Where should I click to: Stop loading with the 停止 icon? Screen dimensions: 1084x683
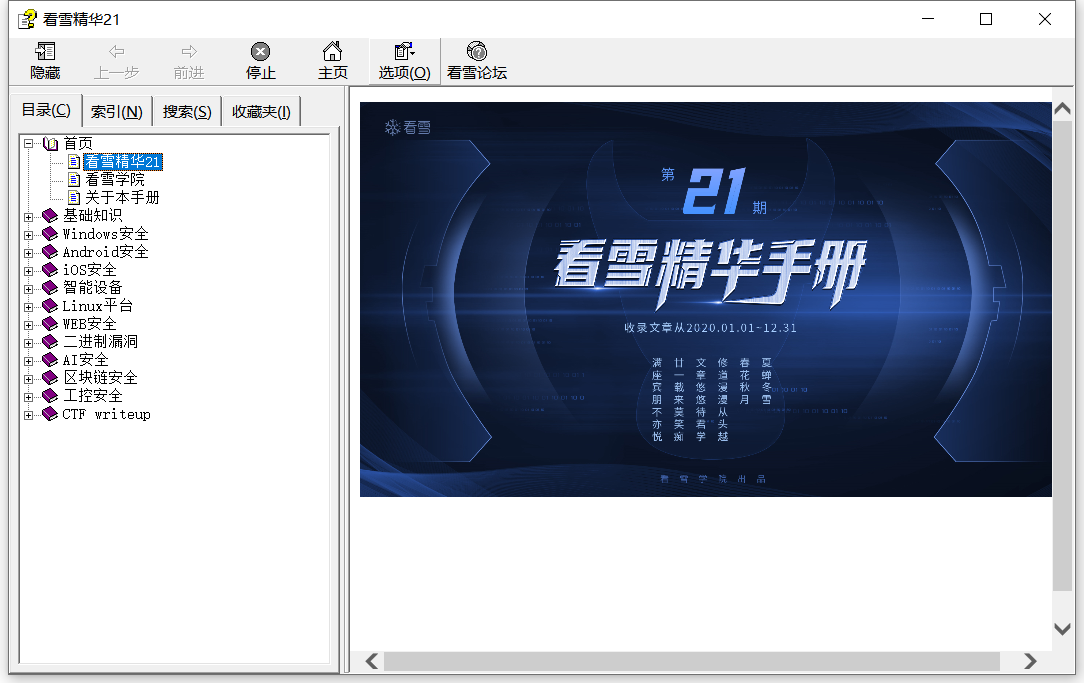[x=261, y=51]
